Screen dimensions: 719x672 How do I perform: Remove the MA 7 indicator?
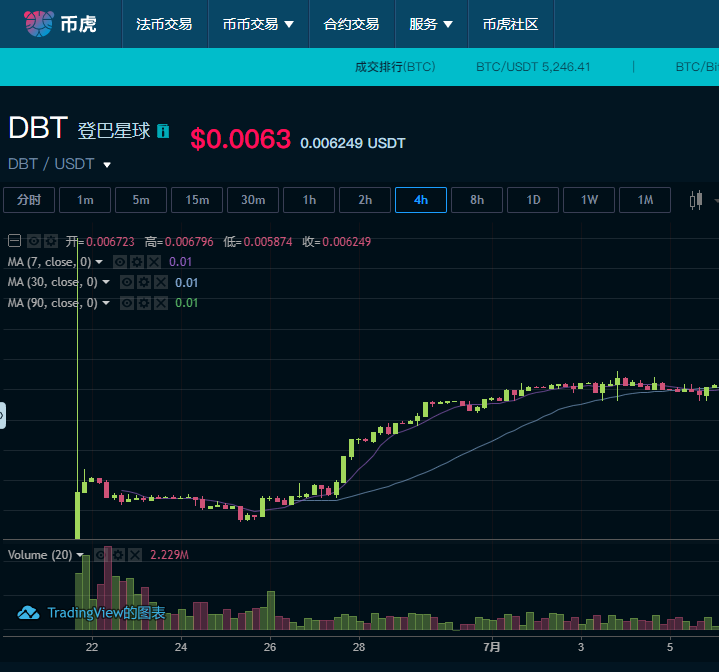point(154,262)
